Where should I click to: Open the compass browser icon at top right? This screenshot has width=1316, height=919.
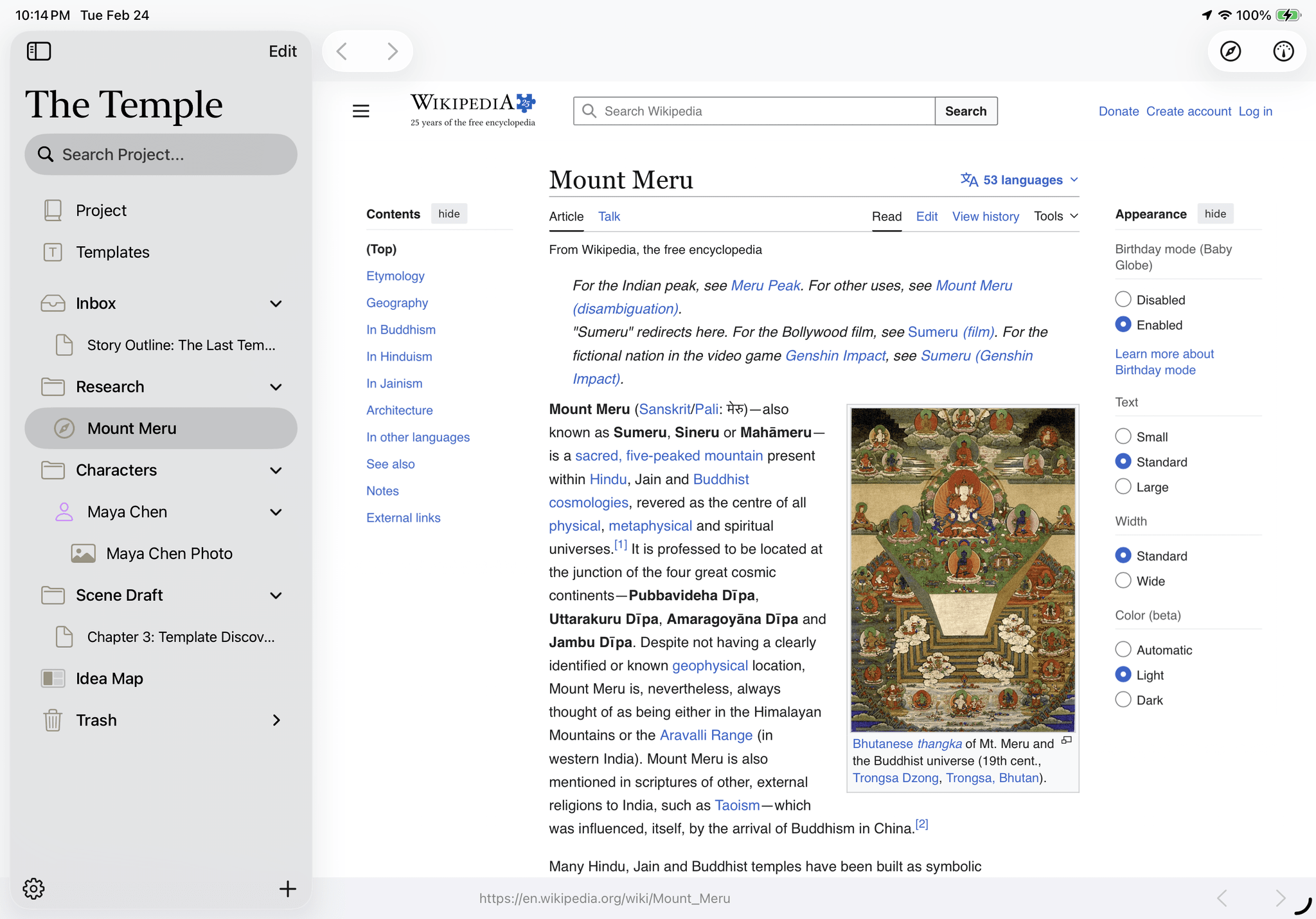[x=1231, y=51]
